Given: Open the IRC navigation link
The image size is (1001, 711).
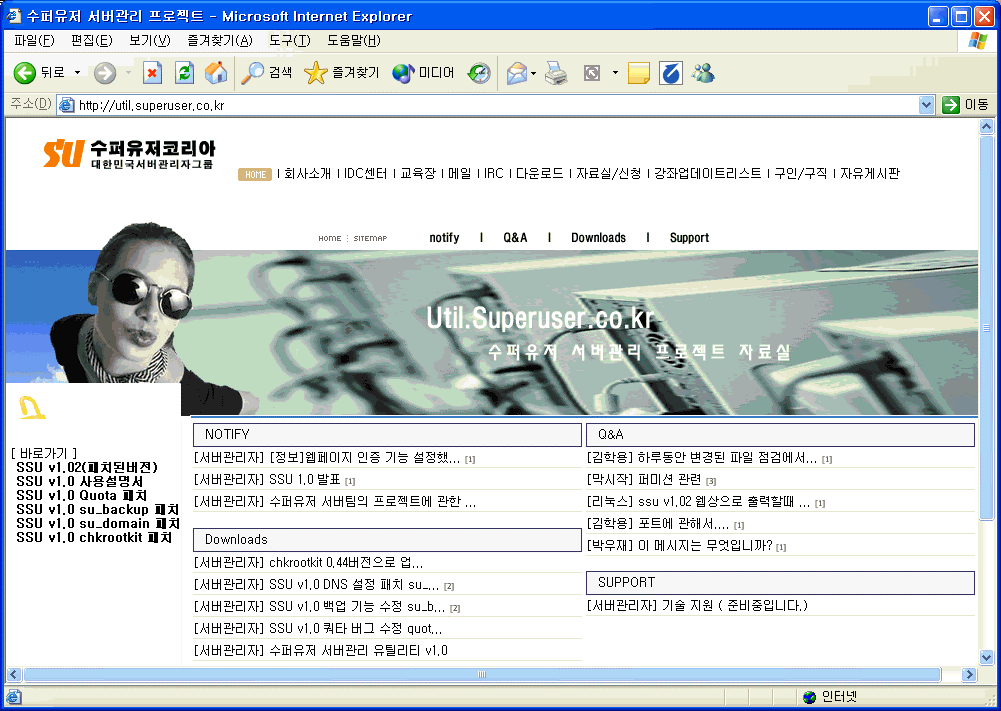Looking at the screenshot, I should 493,173.
